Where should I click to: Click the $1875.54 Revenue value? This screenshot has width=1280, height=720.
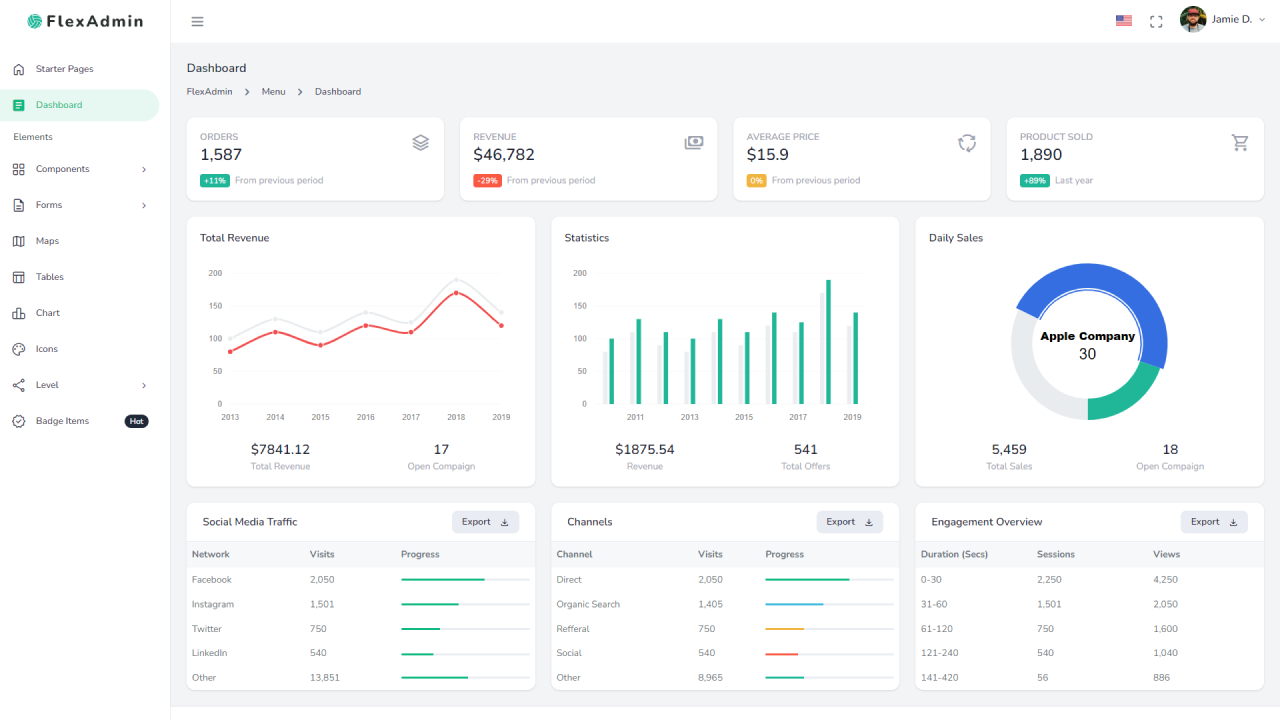tap(645, 450)
